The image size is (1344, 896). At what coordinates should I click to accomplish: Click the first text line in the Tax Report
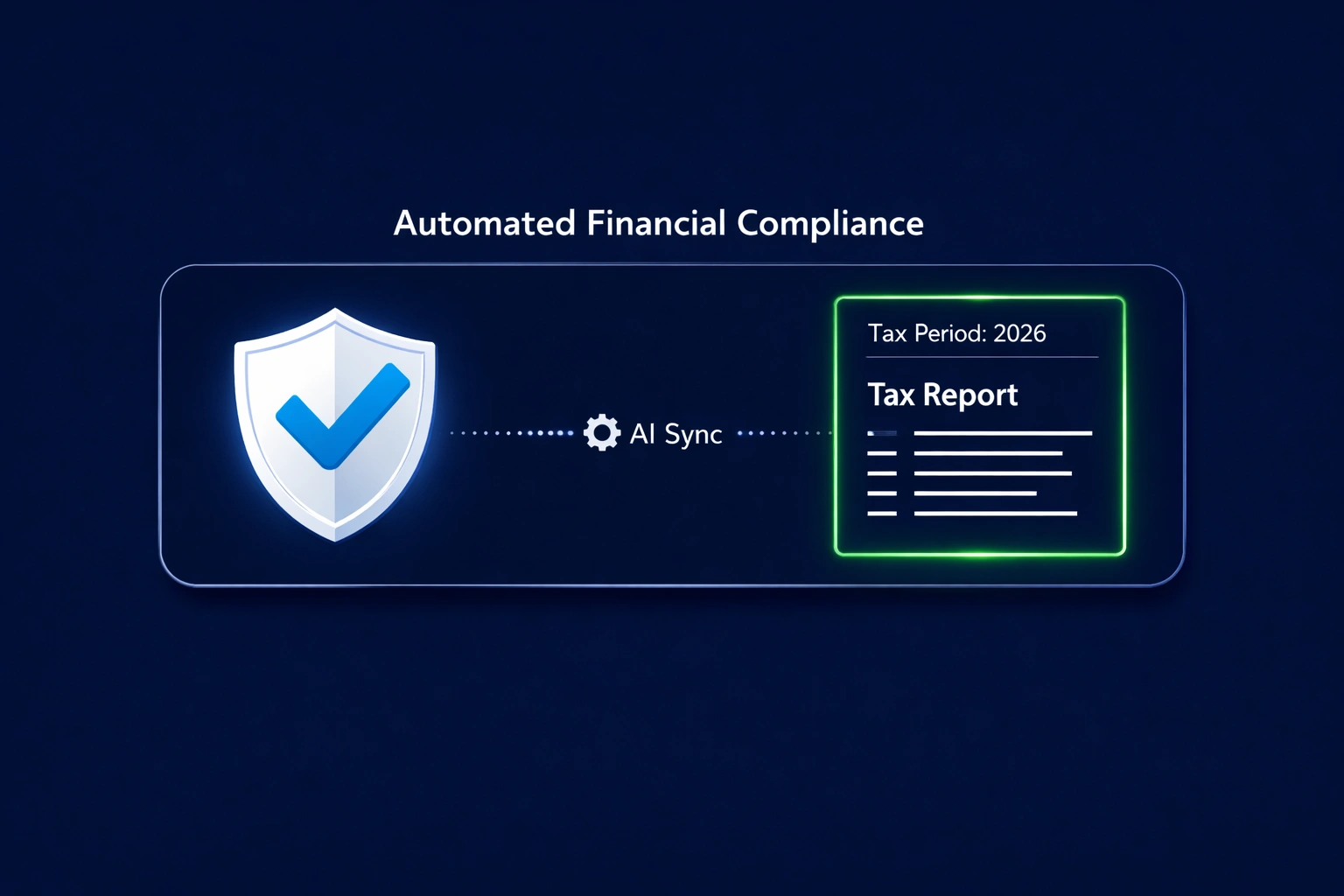coord(1002,432)
